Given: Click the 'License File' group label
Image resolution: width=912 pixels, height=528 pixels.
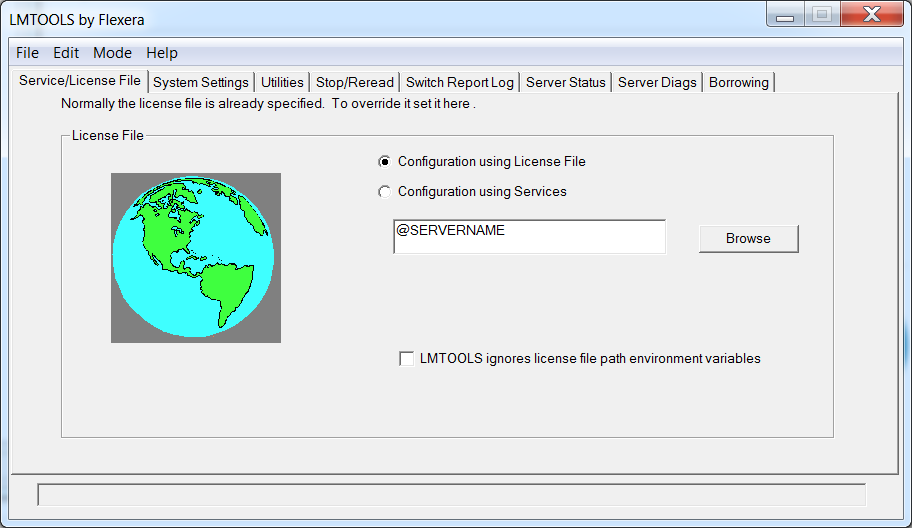Looking at the screenshot, I should click(108, 135).
